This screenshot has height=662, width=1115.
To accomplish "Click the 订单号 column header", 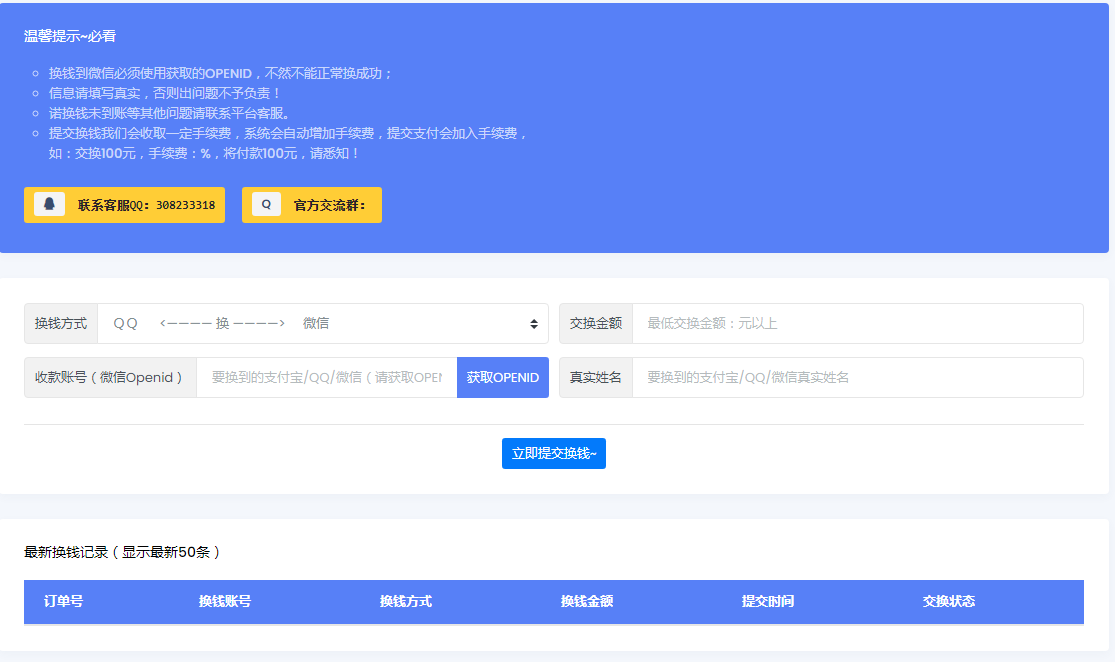I will pyautogui.click(x=63, y=602).
